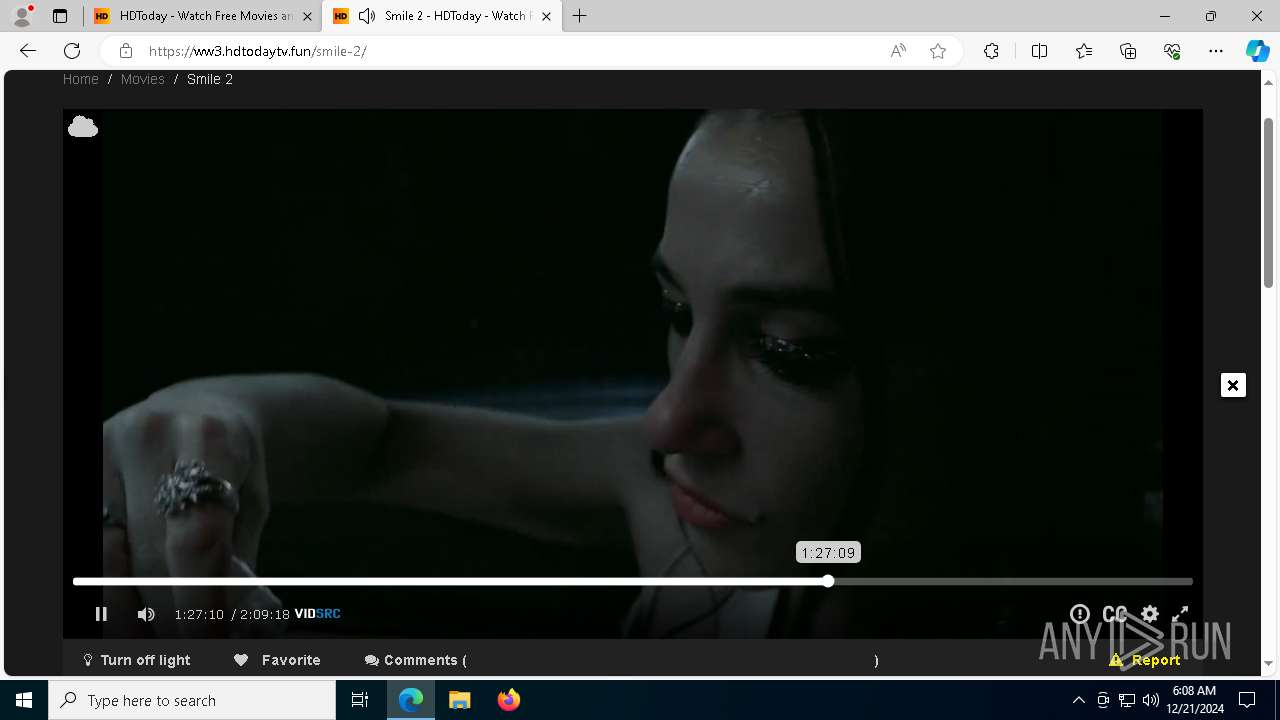Open the Windows Start menu
The image size is (1280, 720).
(24, 700)
